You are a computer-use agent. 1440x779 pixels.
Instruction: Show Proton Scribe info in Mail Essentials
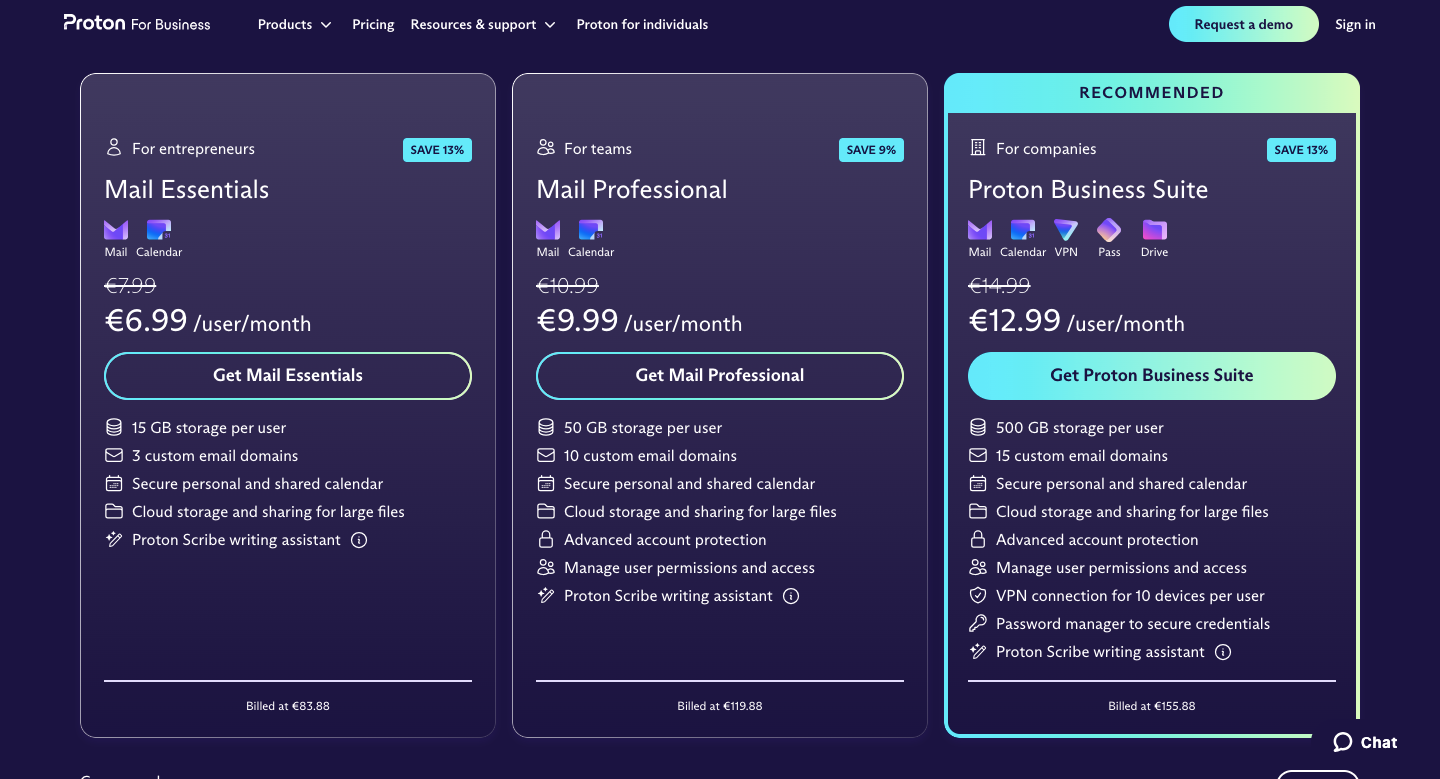tap(359, 540)
